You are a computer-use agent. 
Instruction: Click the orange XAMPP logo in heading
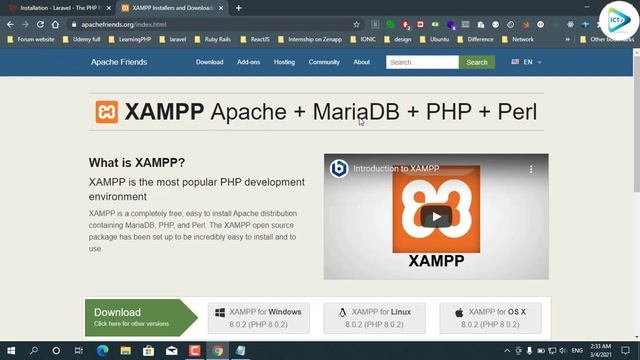(x=107, y=112)
